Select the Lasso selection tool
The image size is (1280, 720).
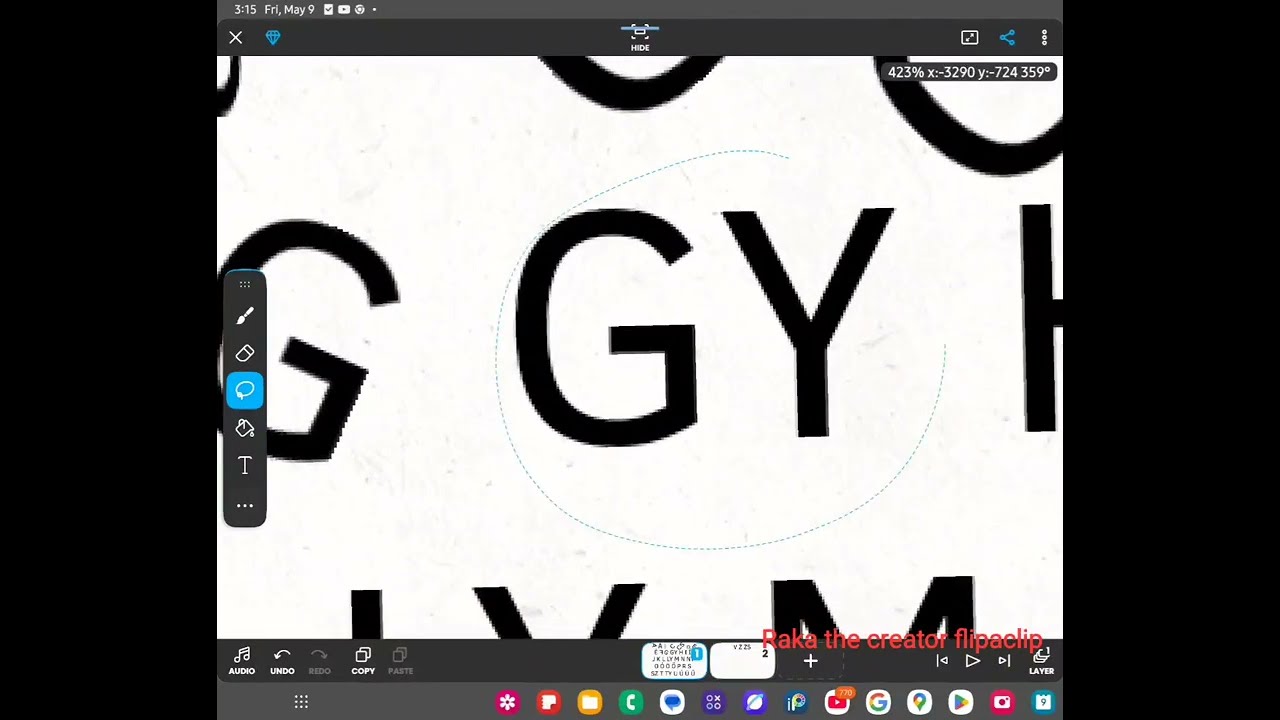(x=245, y=390)
